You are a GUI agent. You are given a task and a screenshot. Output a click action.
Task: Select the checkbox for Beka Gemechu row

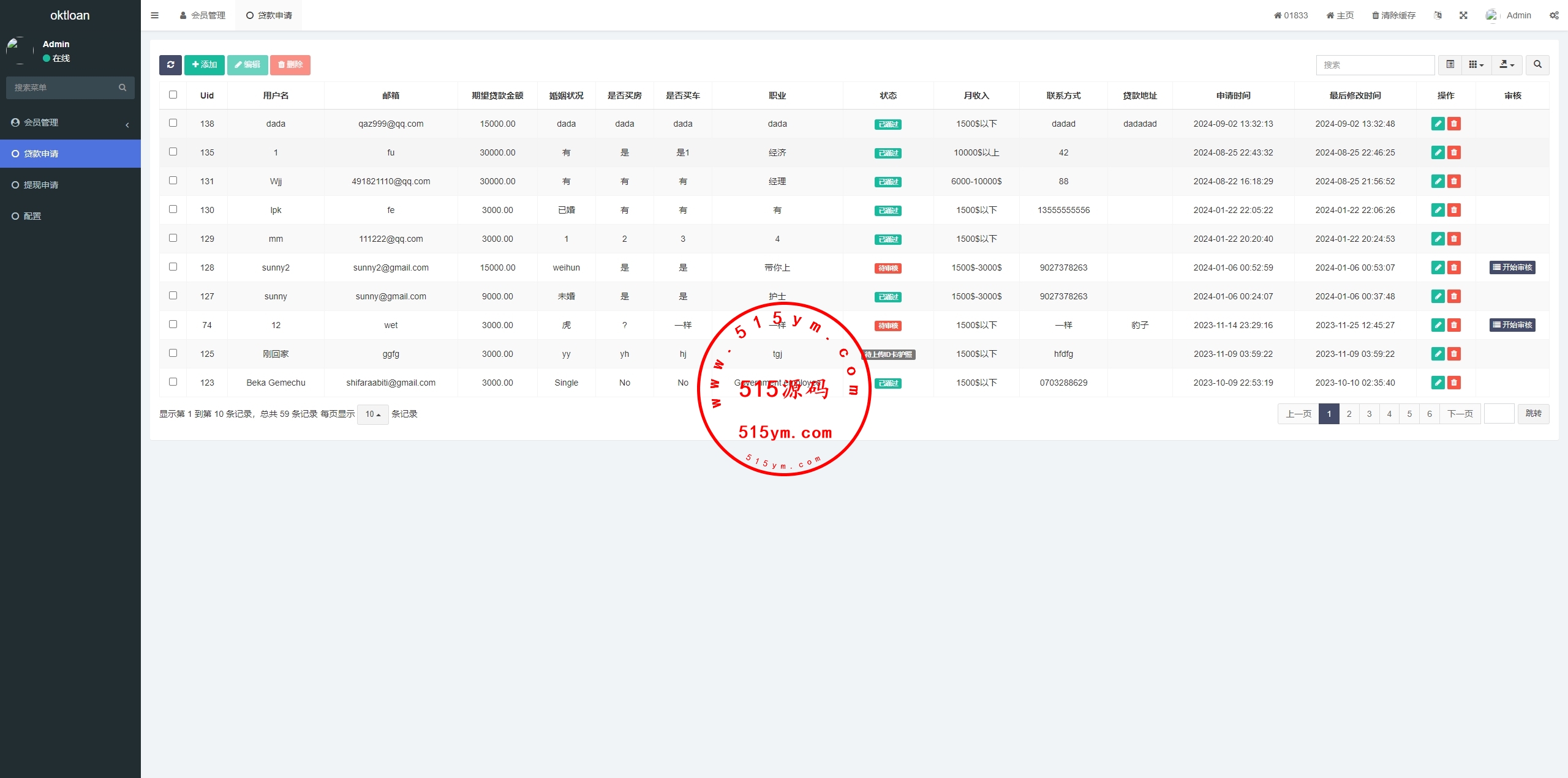[x=173, y=382]
